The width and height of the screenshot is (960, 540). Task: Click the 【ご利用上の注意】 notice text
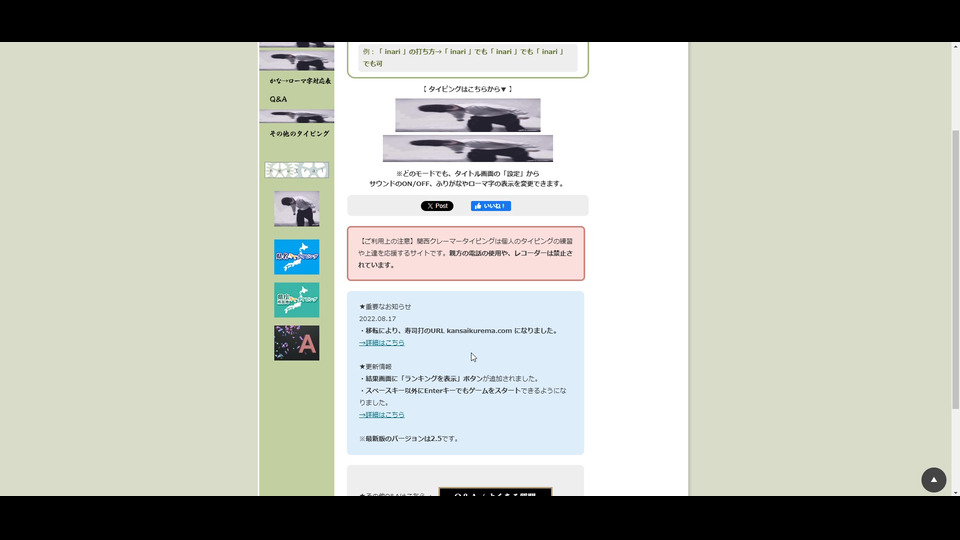tap(386, 241)
